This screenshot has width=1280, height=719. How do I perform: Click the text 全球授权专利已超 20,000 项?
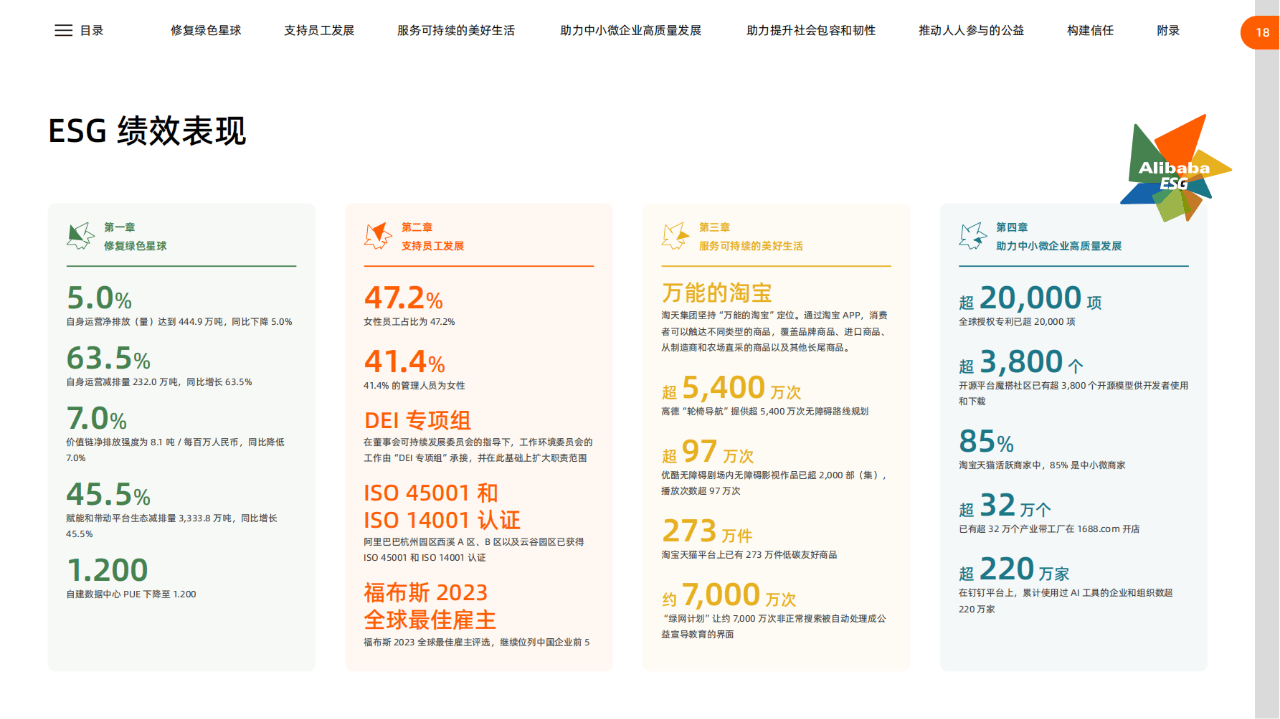pos(1017,322)
